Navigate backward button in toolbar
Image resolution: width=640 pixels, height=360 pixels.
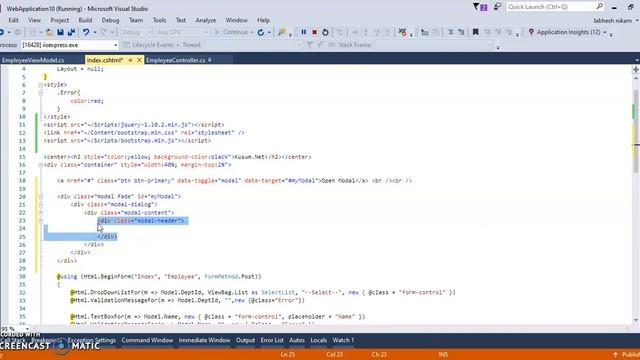[x=2, y=32]
